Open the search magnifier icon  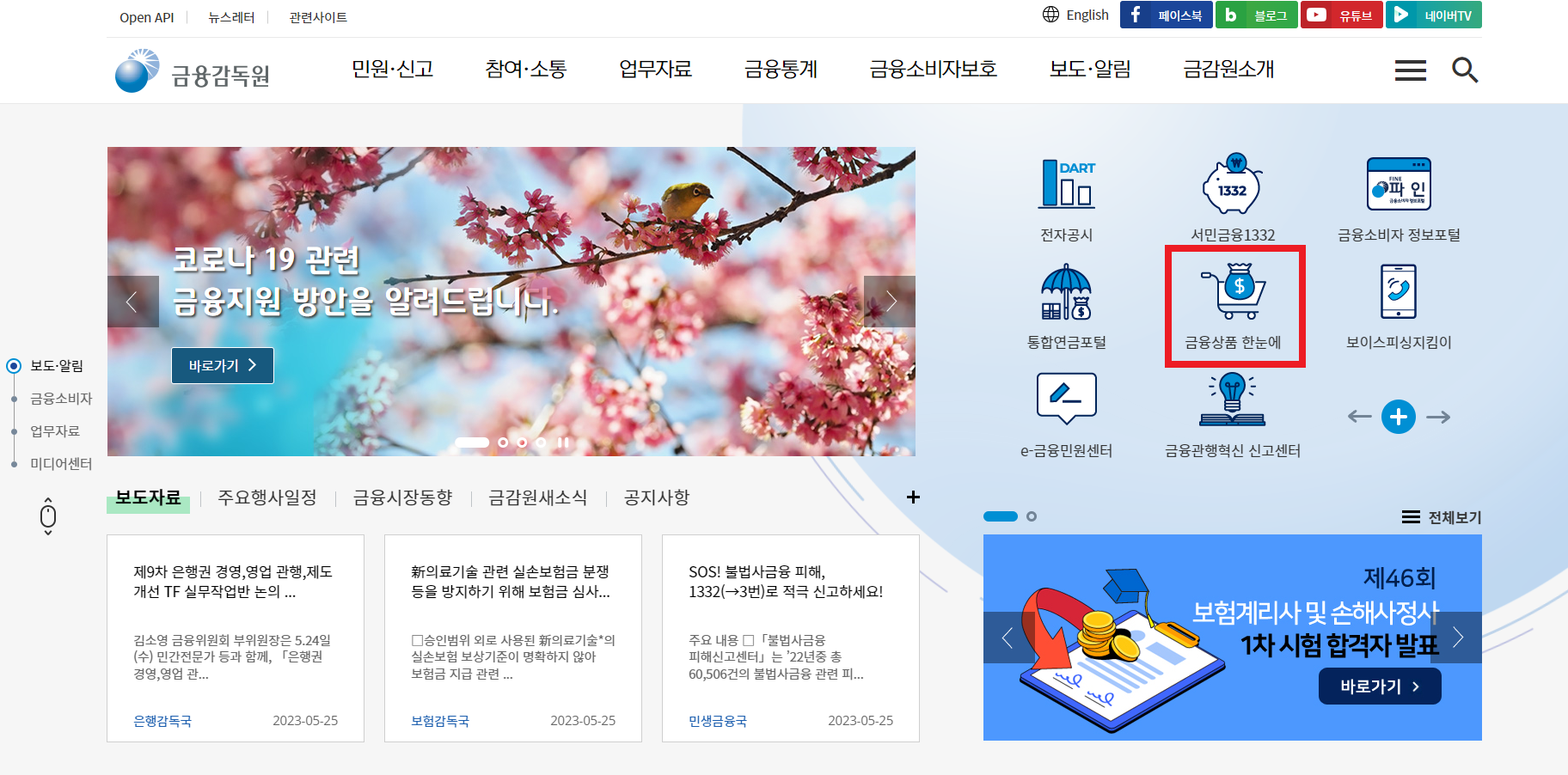tap(1465, 70)
